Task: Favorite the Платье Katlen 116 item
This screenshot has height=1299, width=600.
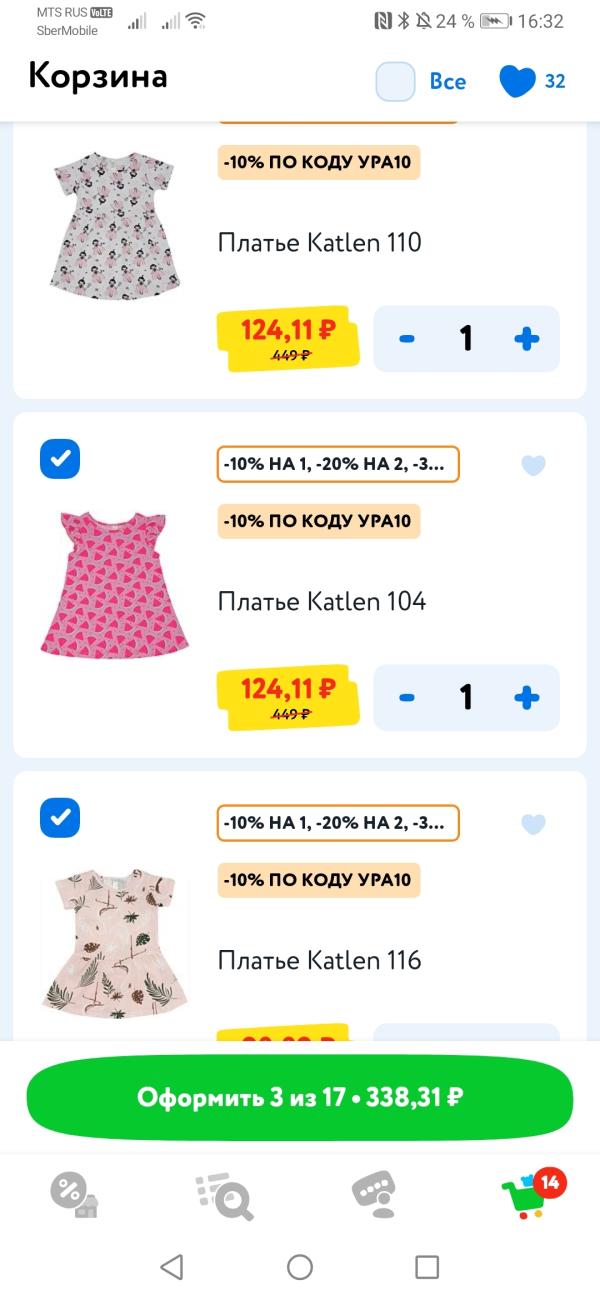Action: tap(534, 824)
